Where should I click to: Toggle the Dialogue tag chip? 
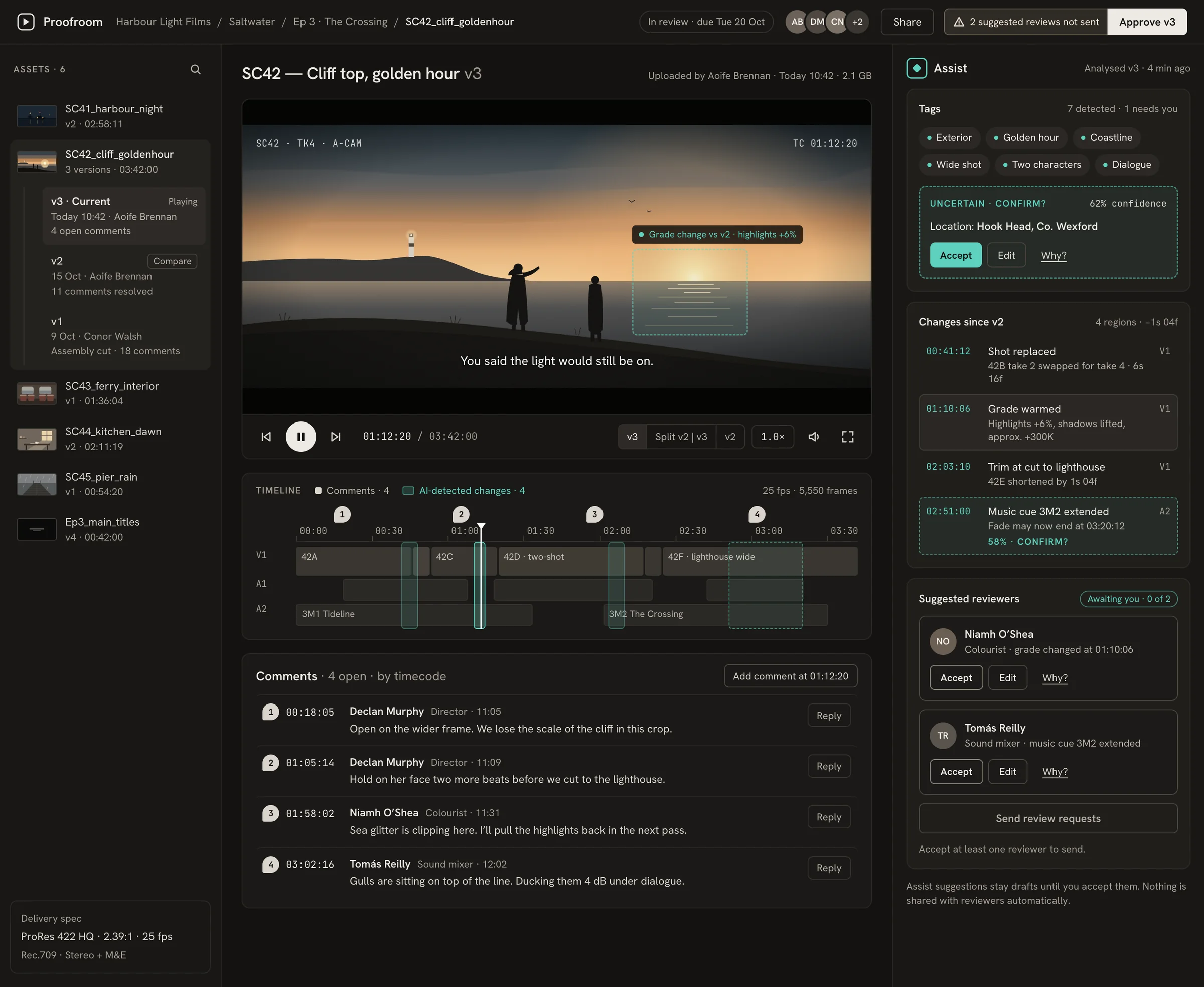click(1127, 164)
